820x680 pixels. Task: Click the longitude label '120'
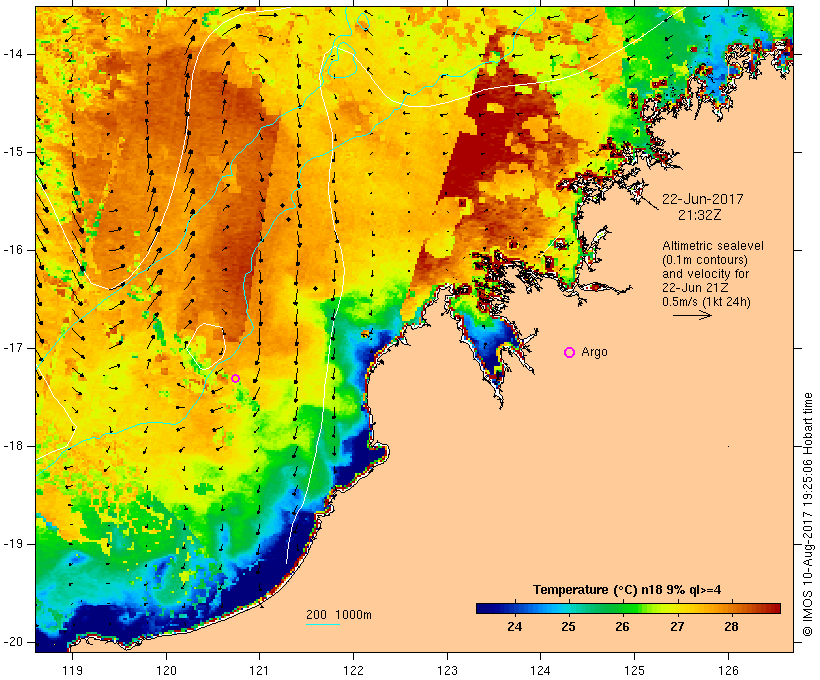click(166, 670)
